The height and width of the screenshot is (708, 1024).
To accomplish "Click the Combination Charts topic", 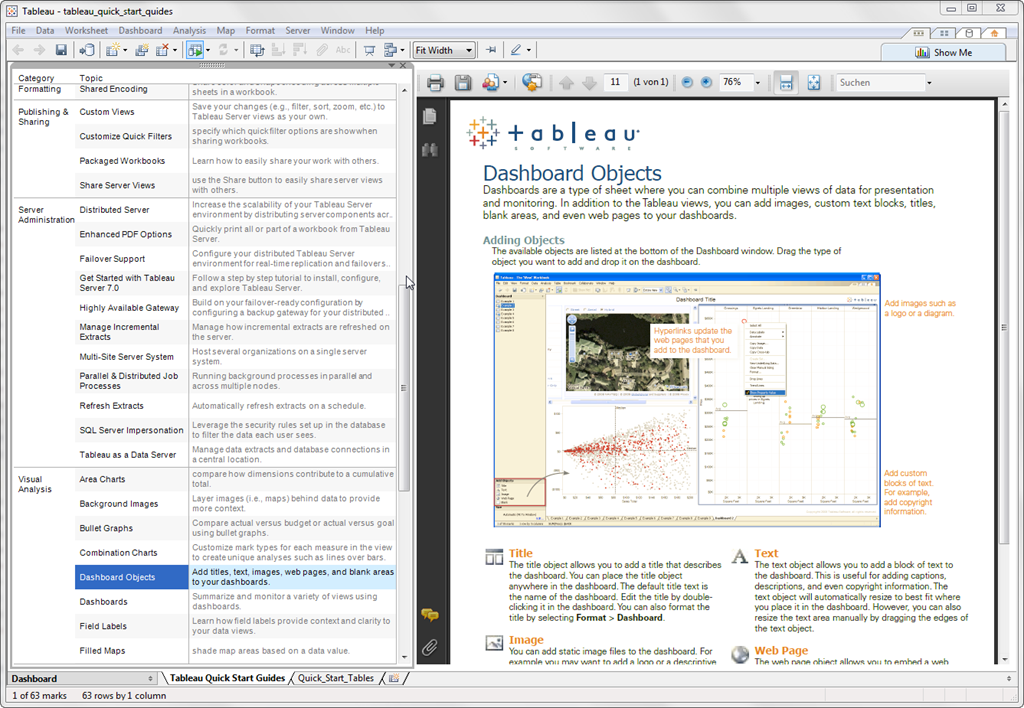I will pos(118,553).
